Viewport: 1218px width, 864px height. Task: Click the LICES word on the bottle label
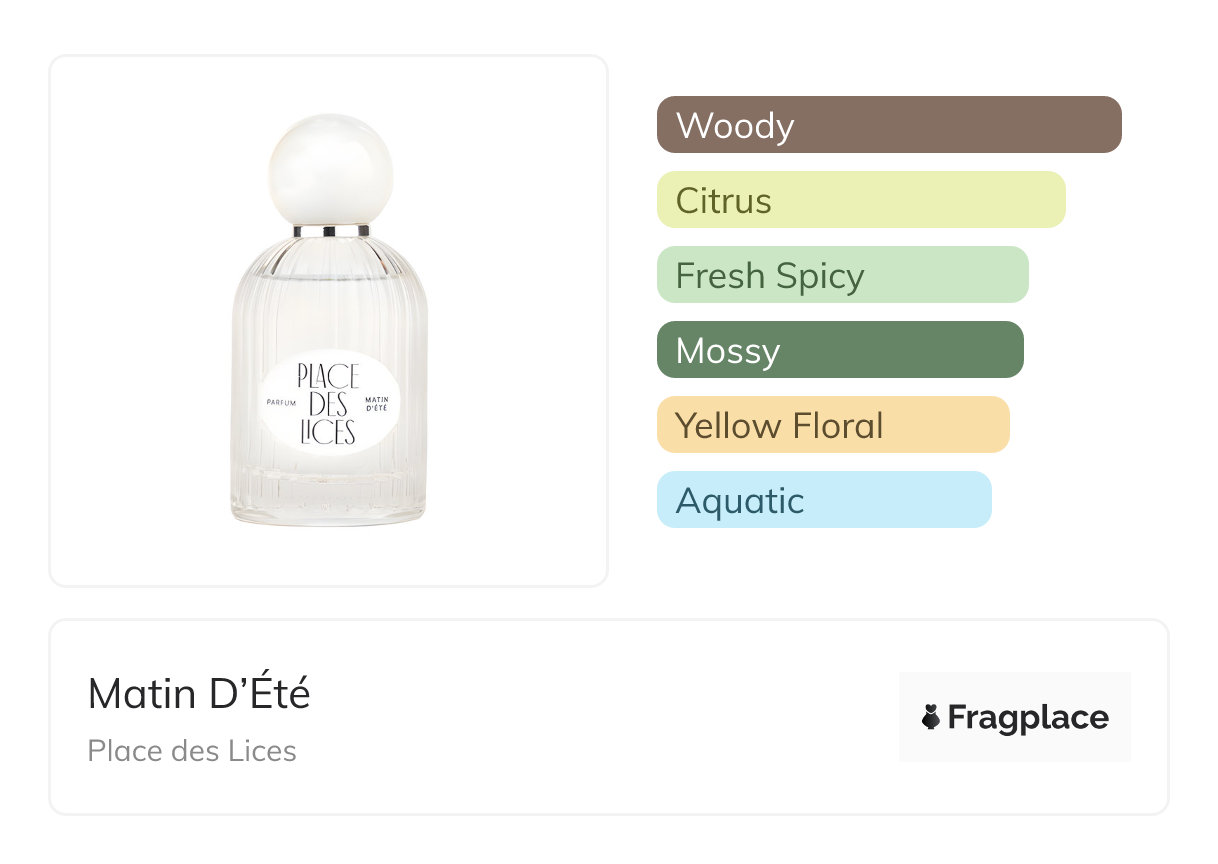328,432
